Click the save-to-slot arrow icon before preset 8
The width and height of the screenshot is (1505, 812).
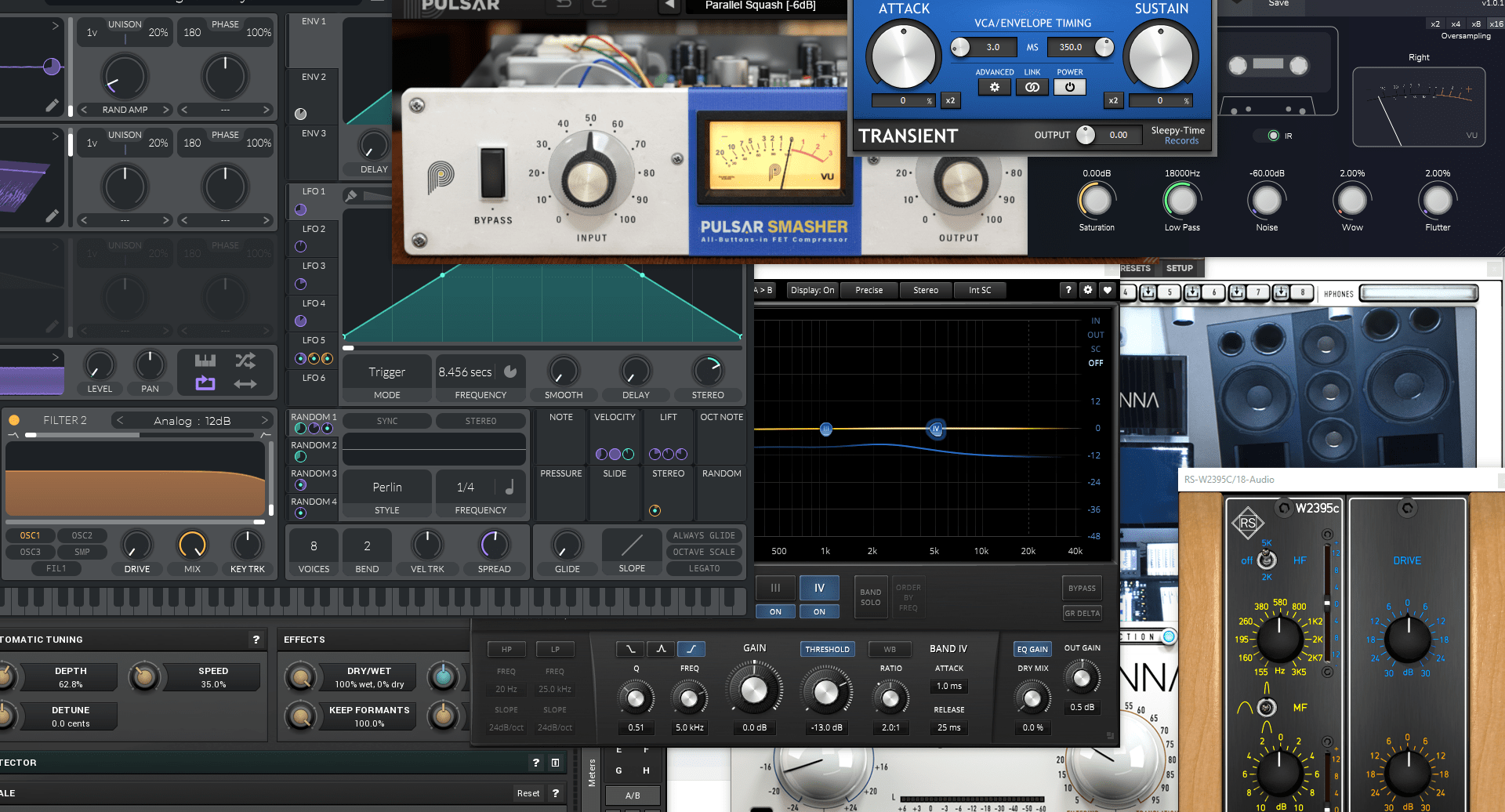[1281, 292]
